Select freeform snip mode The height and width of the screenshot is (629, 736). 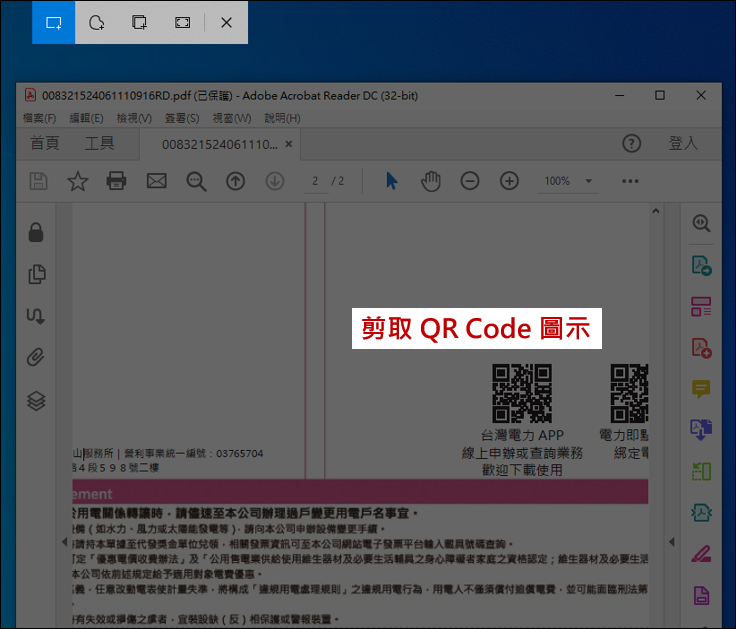[x=96, y=23]
